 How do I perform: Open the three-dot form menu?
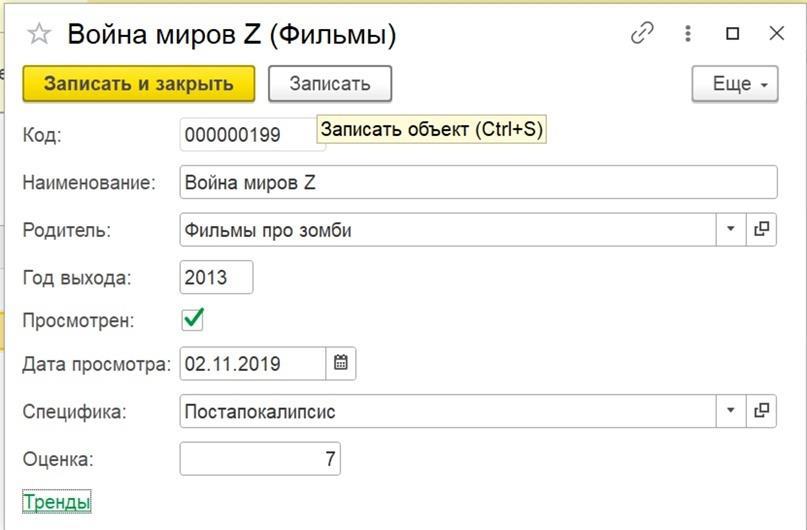pos(688,33)
